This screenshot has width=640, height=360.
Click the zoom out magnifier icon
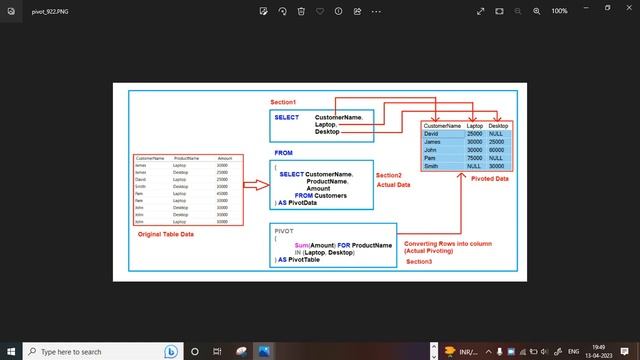coord(518,11)
